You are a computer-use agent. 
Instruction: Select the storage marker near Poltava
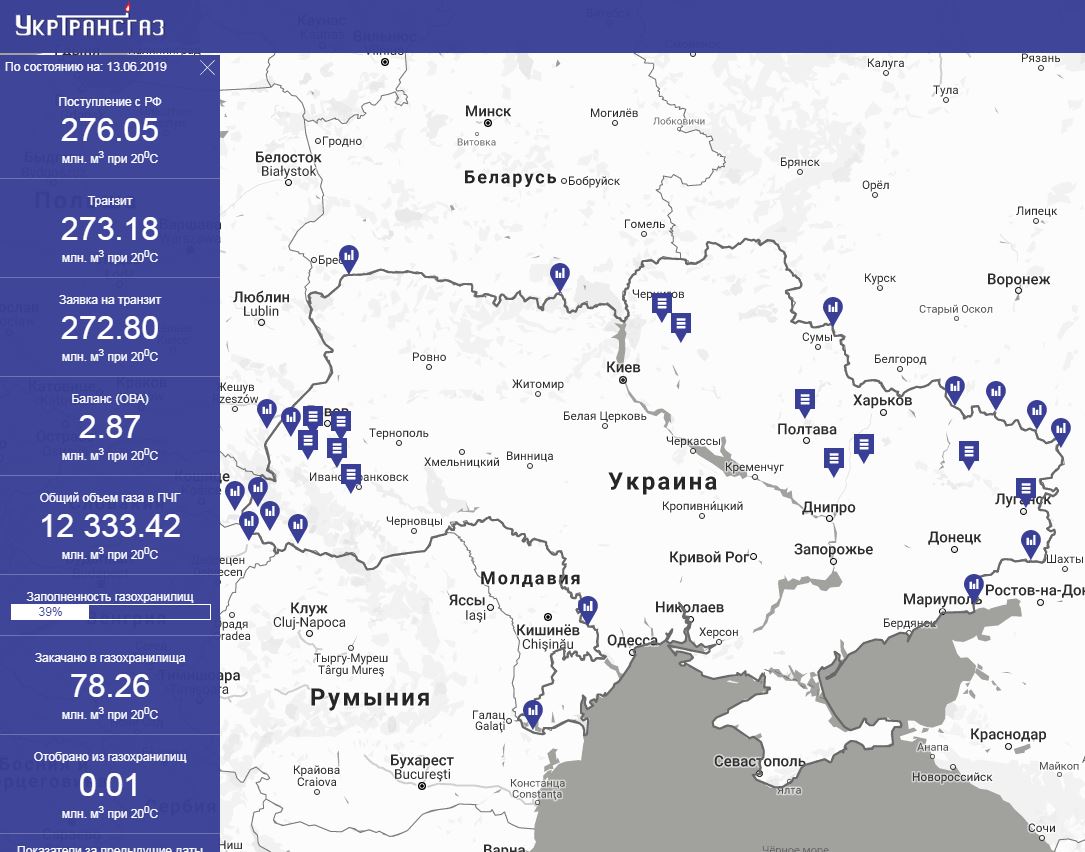(804, 402)
